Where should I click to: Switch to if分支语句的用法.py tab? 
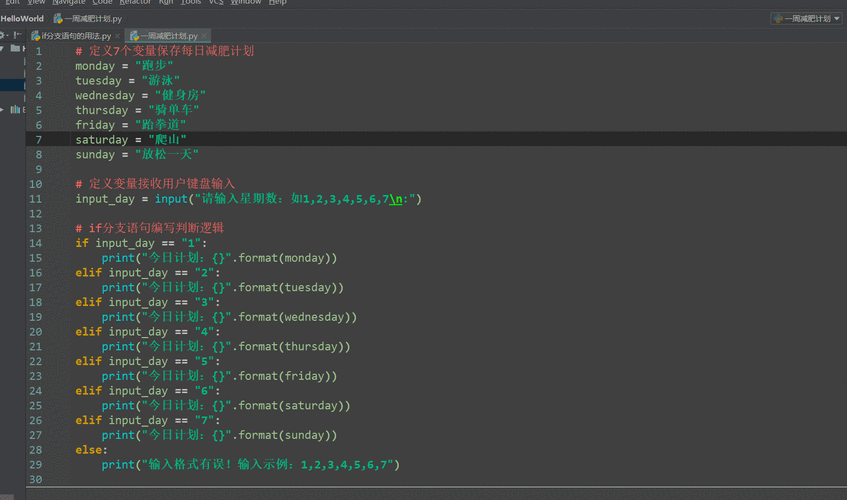tap(75, 36)
